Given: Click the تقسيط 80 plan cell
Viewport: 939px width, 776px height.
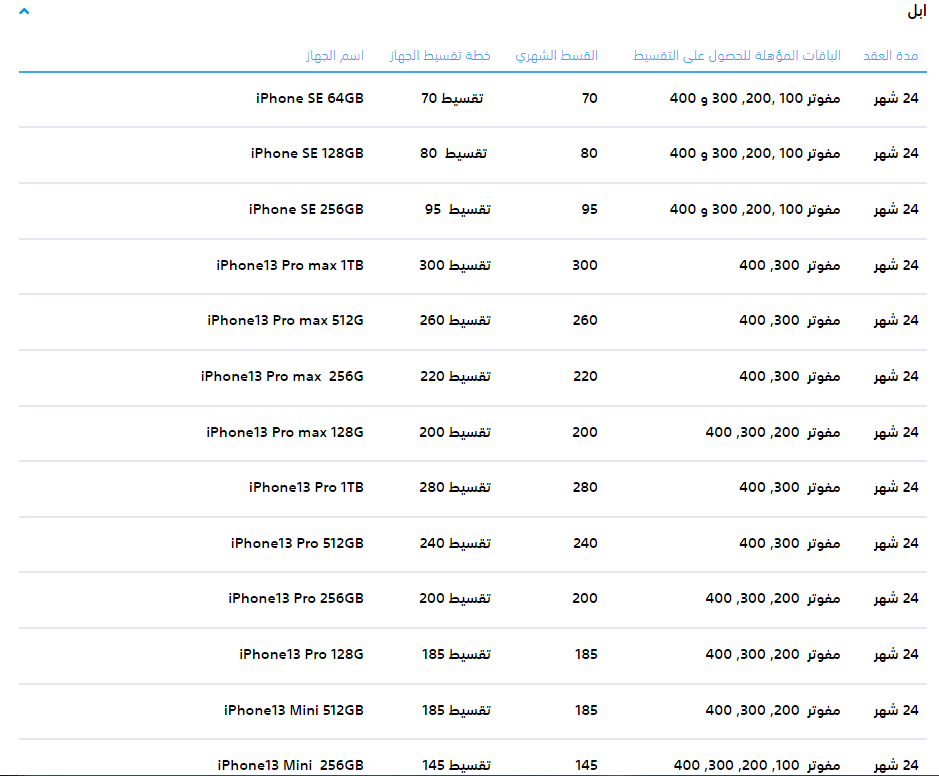Looking at the screenshot, I should pyautogui.click(x=453, y=153).
